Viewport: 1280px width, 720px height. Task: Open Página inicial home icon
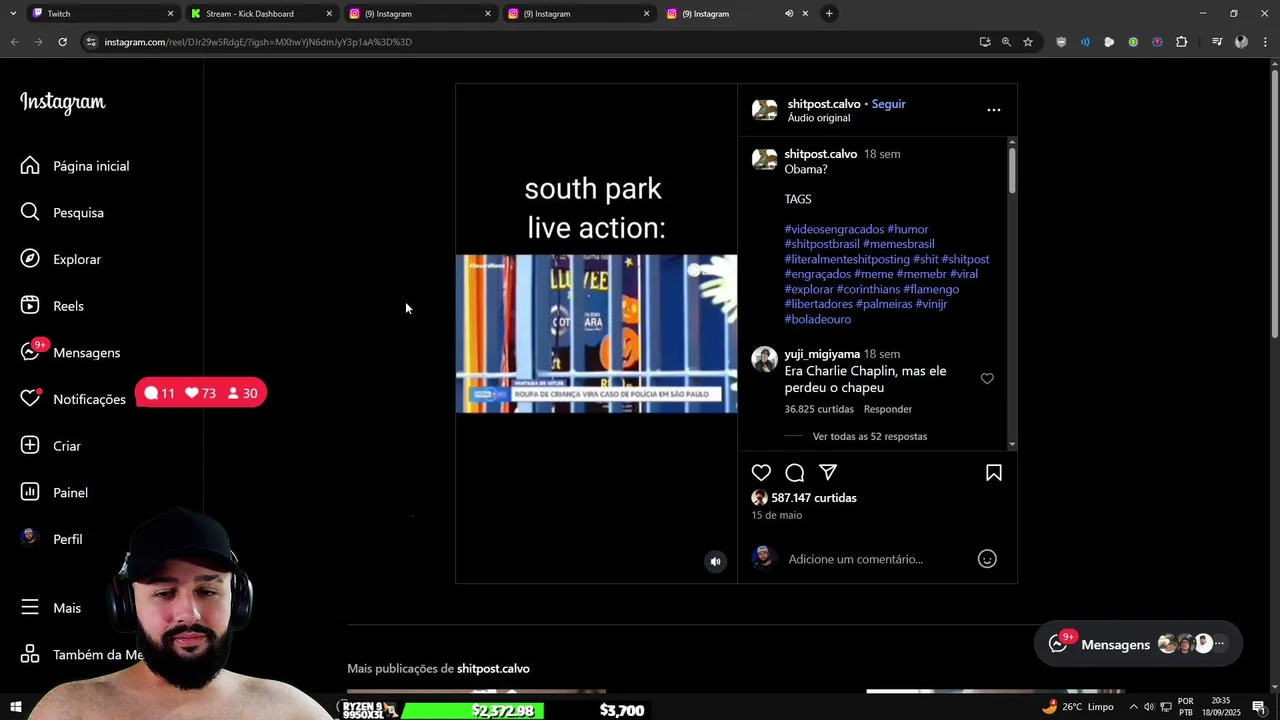tap(30, 166)
